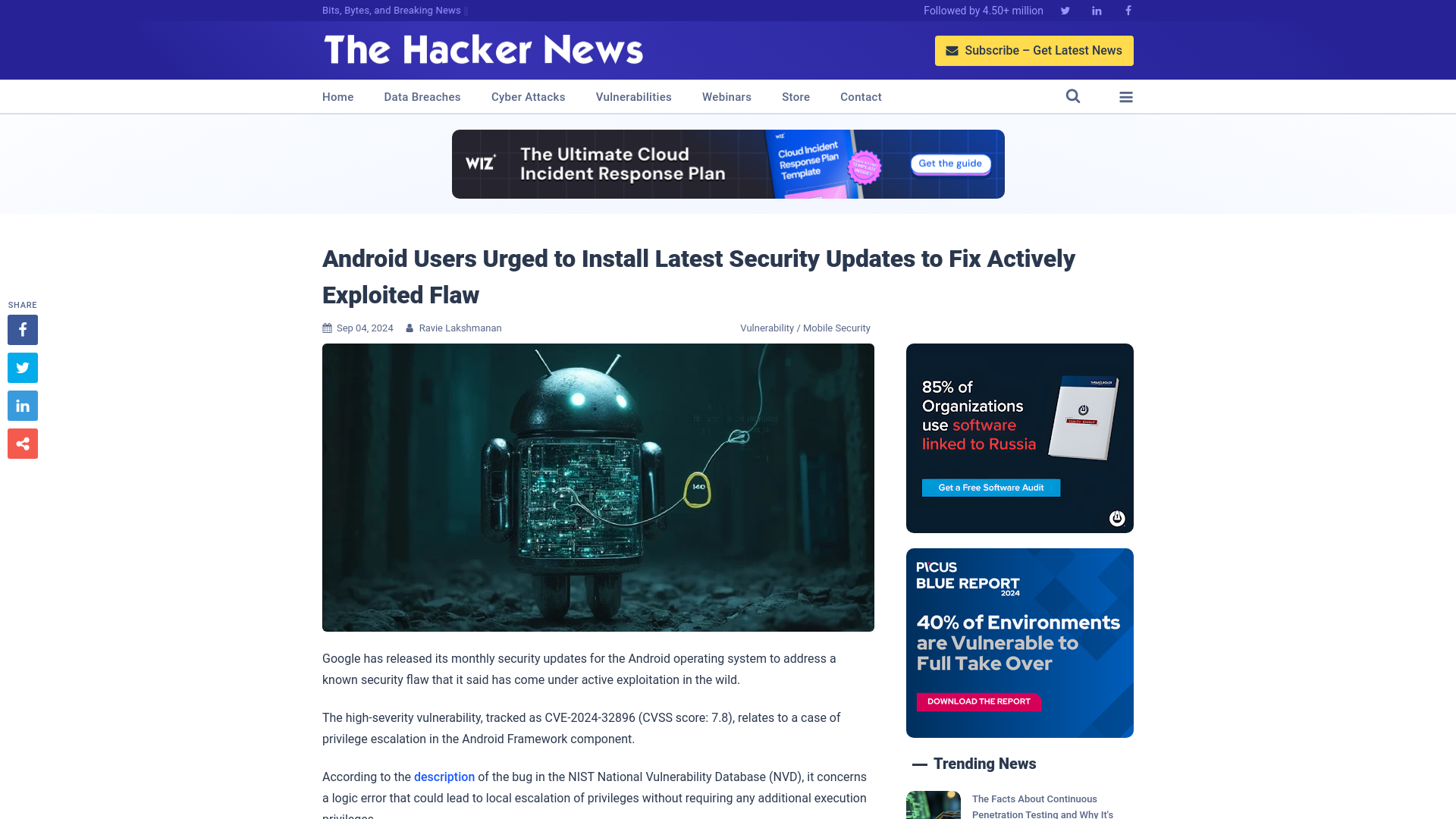This screenshot has height=819, width=1456.
Task: Click the LinkedIn header icon
Action: (x=1097, y=10)
